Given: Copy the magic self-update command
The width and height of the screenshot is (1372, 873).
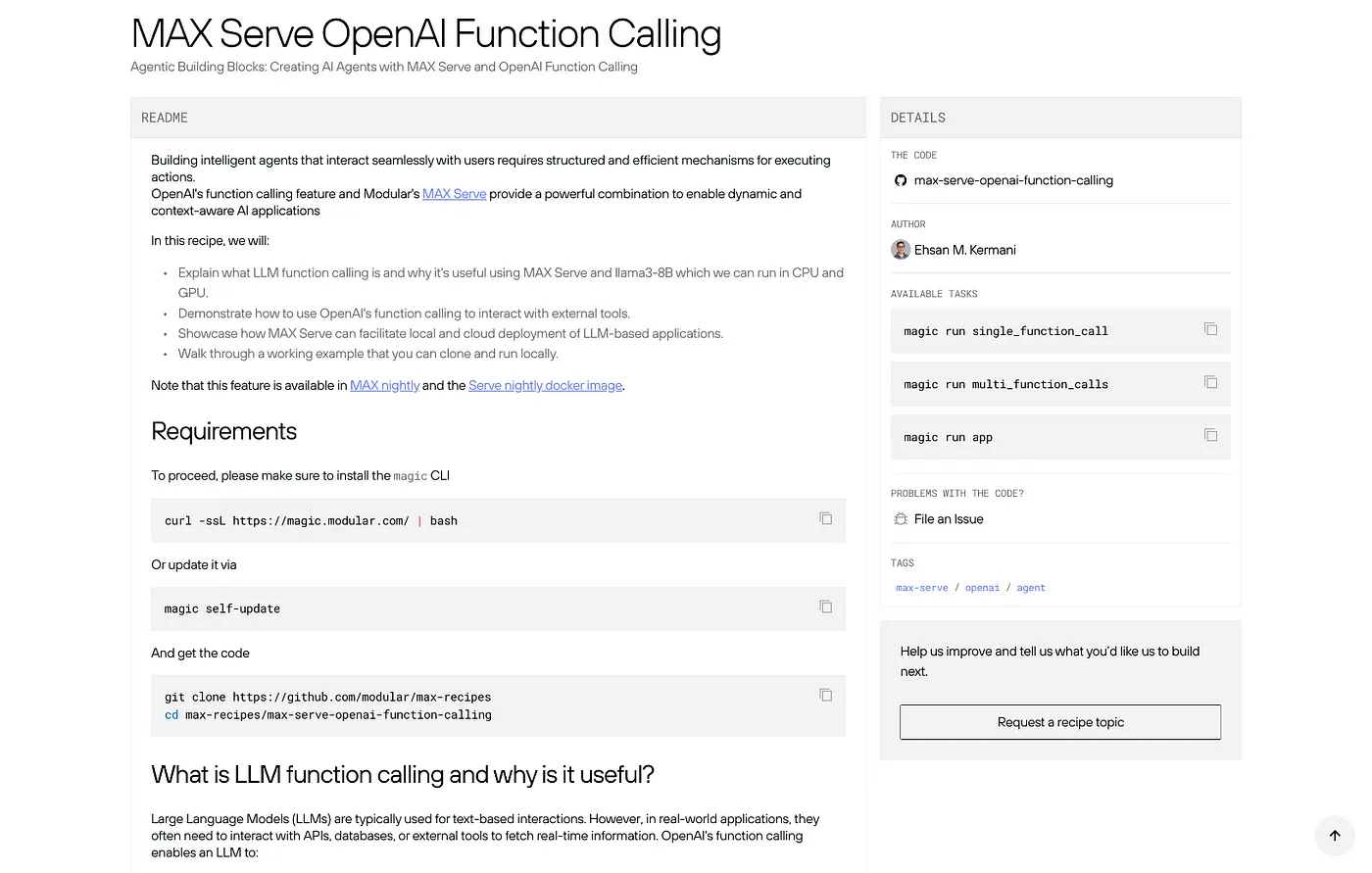Looking at the screenshot, I should (826, 606).
